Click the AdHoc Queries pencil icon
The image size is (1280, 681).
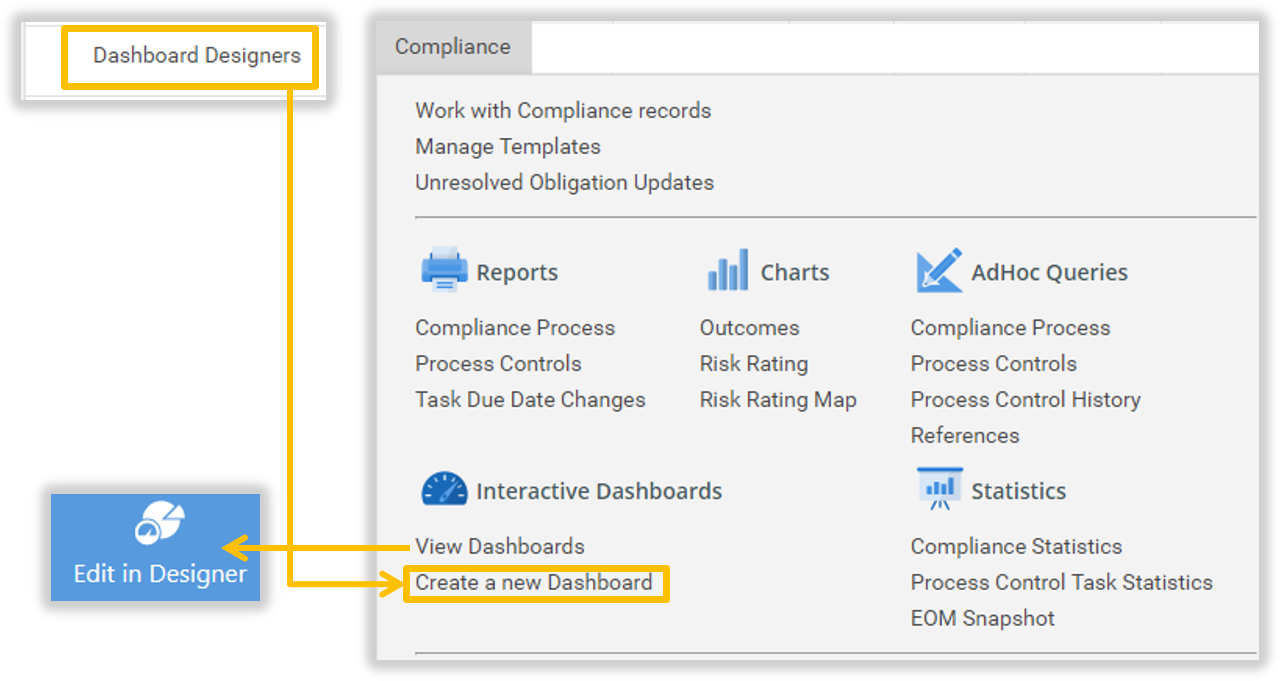(x=938, y=271)
